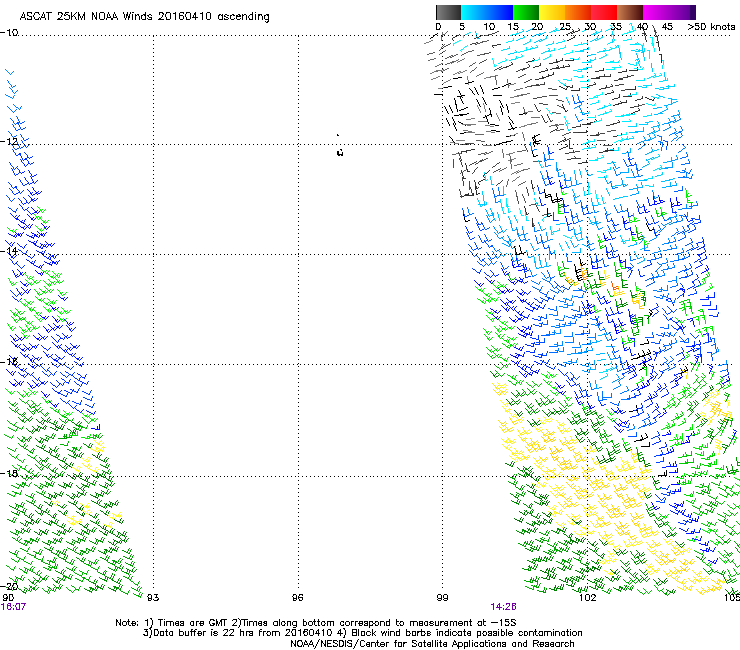Click the green 15-20 knots legend swatch

coord(526,12)
